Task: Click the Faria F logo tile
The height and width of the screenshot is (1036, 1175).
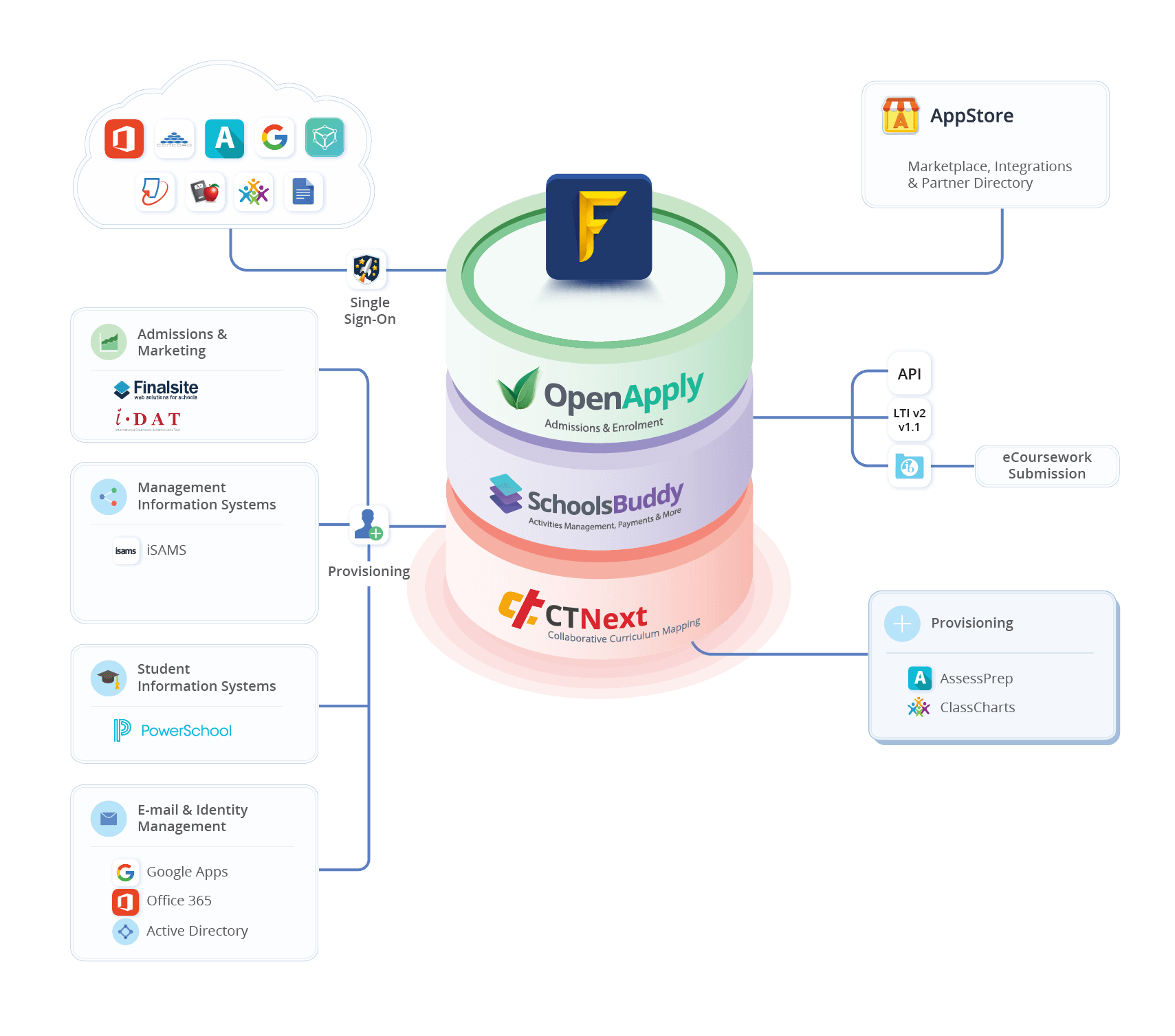Action: [x=599, y=227]
